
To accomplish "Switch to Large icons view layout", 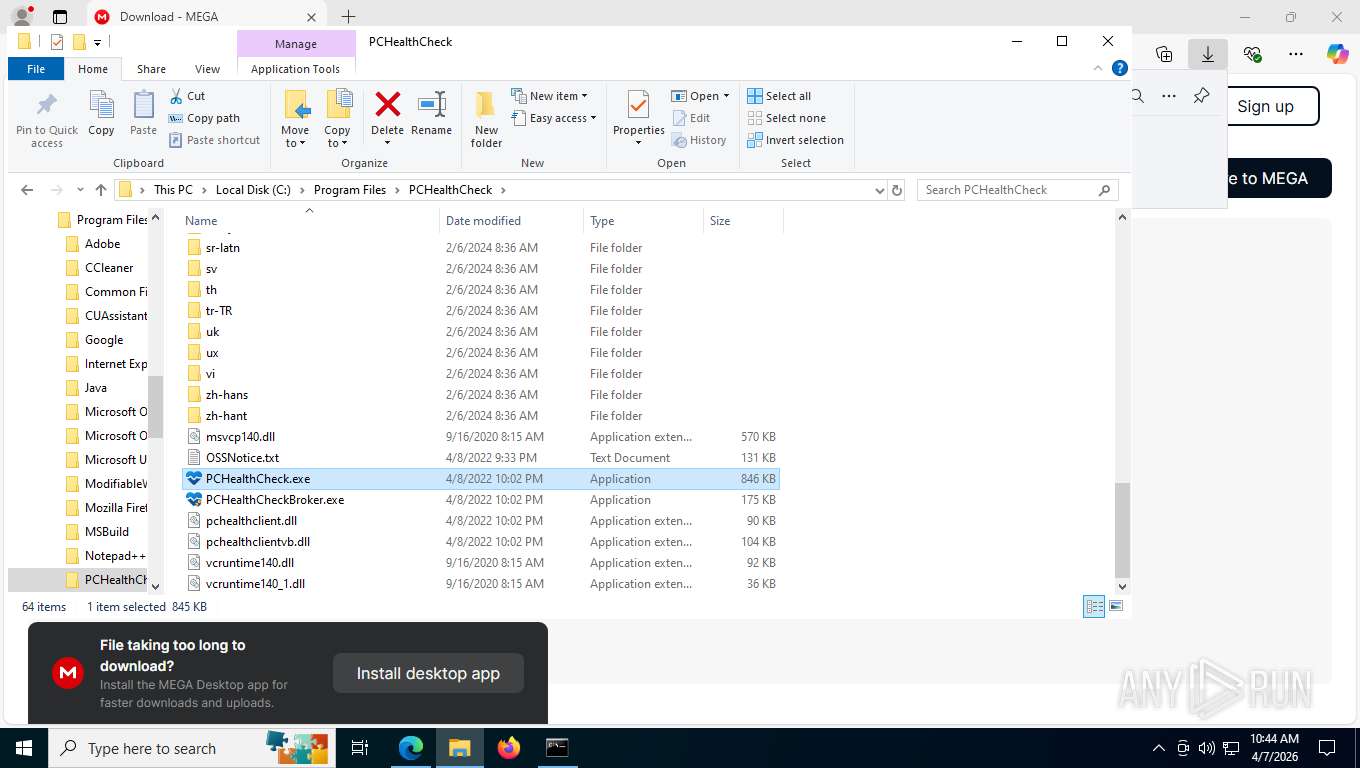I will tap(1116, 607).
